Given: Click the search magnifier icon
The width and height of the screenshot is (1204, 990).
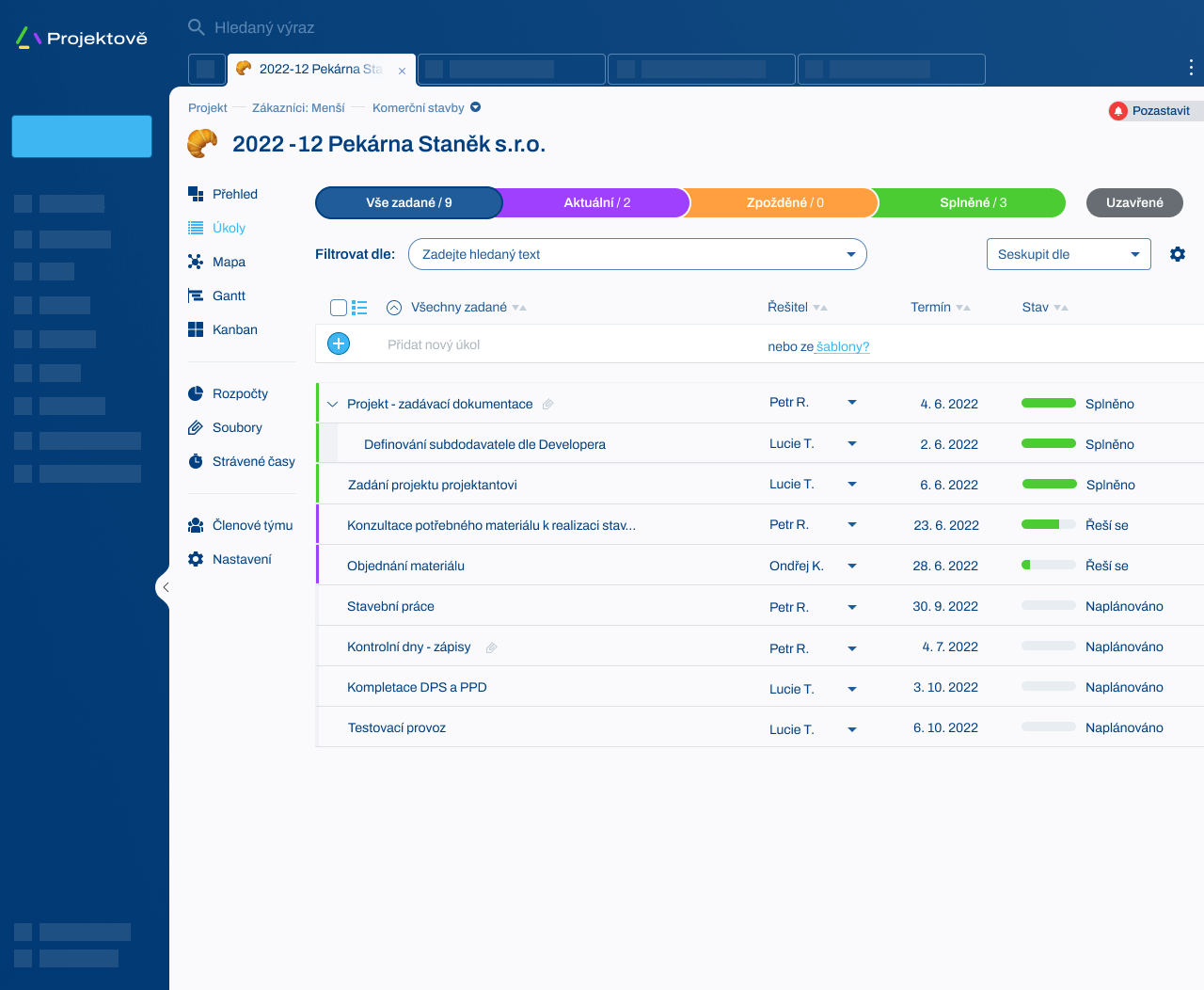Looking at the screenshot, I should pos(197,27).
